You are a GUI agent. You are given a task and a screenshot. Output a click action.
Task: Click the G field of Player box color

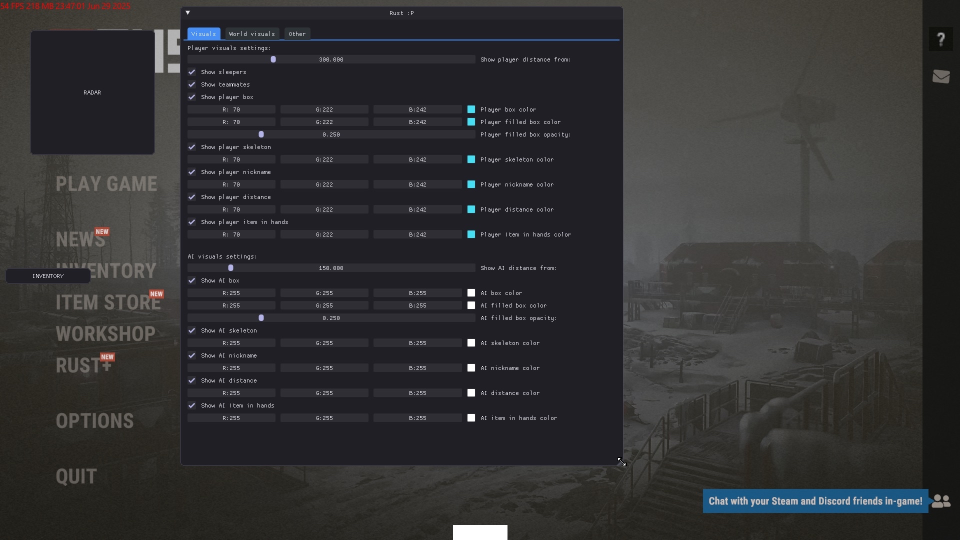pyautogui.click(x=324, y=109)
